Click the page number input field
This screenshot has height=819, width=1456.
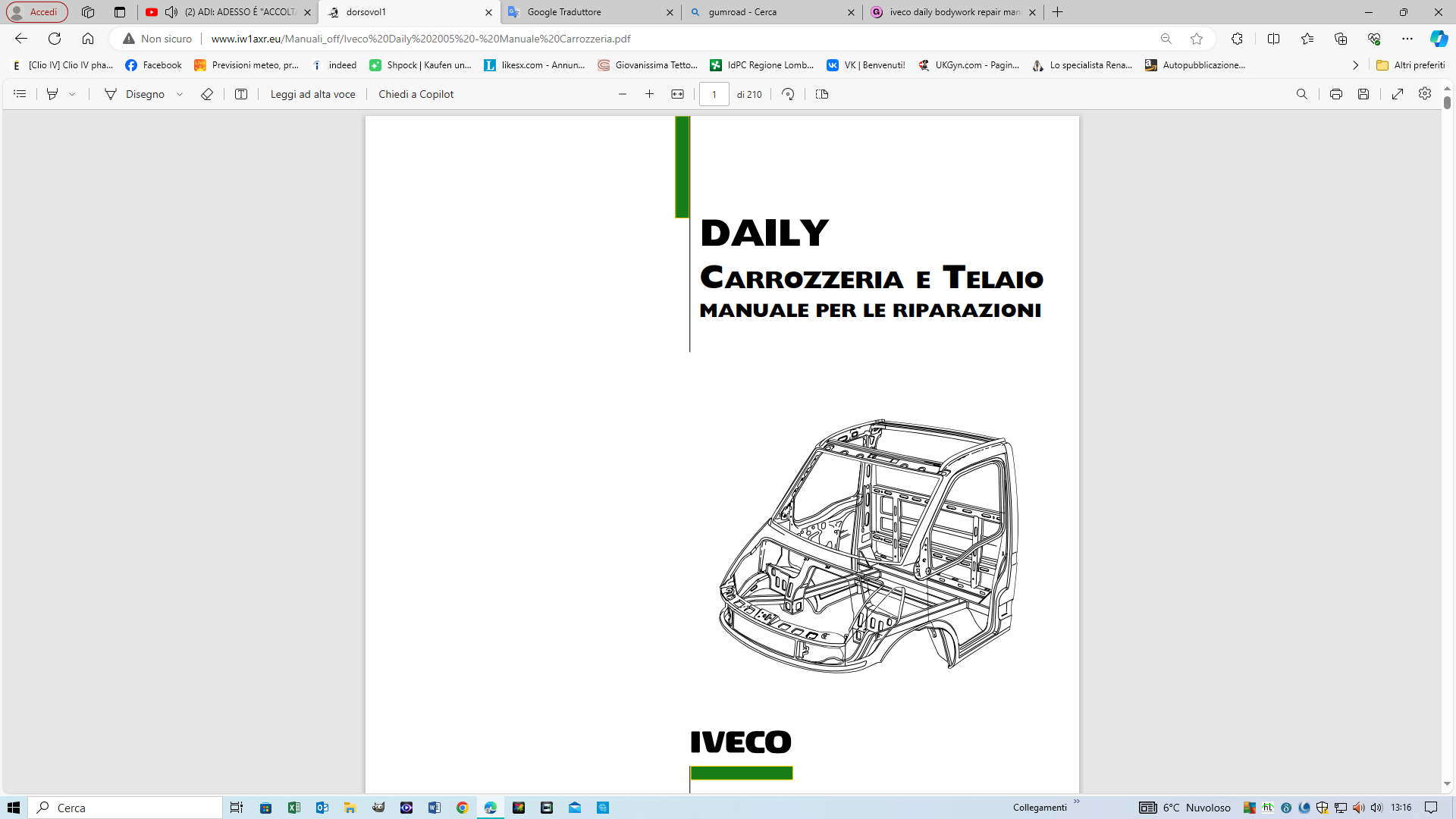point(714,94)
